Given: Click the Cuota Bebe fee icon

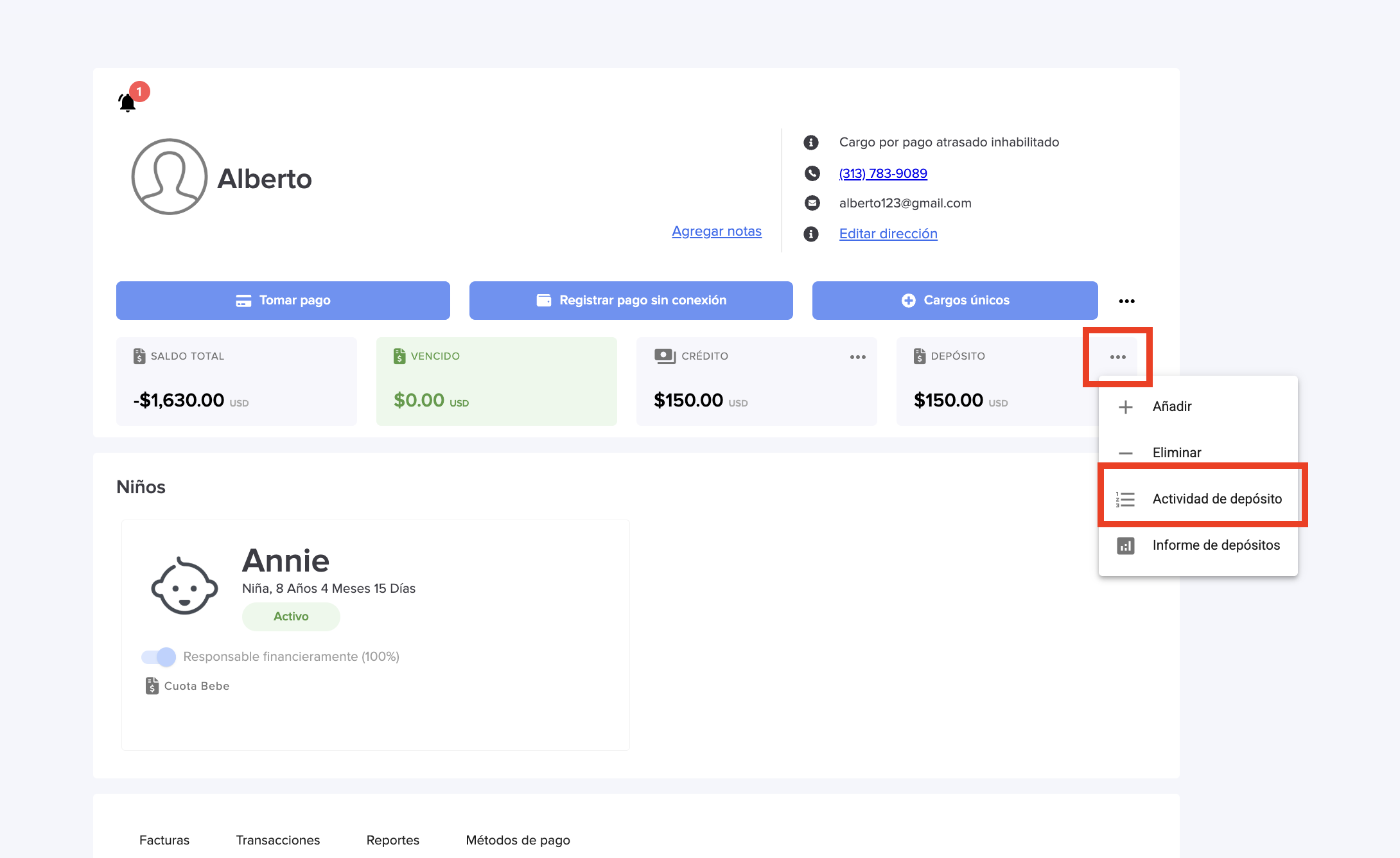Looking at the screenshot, I should tap(152, 686).
